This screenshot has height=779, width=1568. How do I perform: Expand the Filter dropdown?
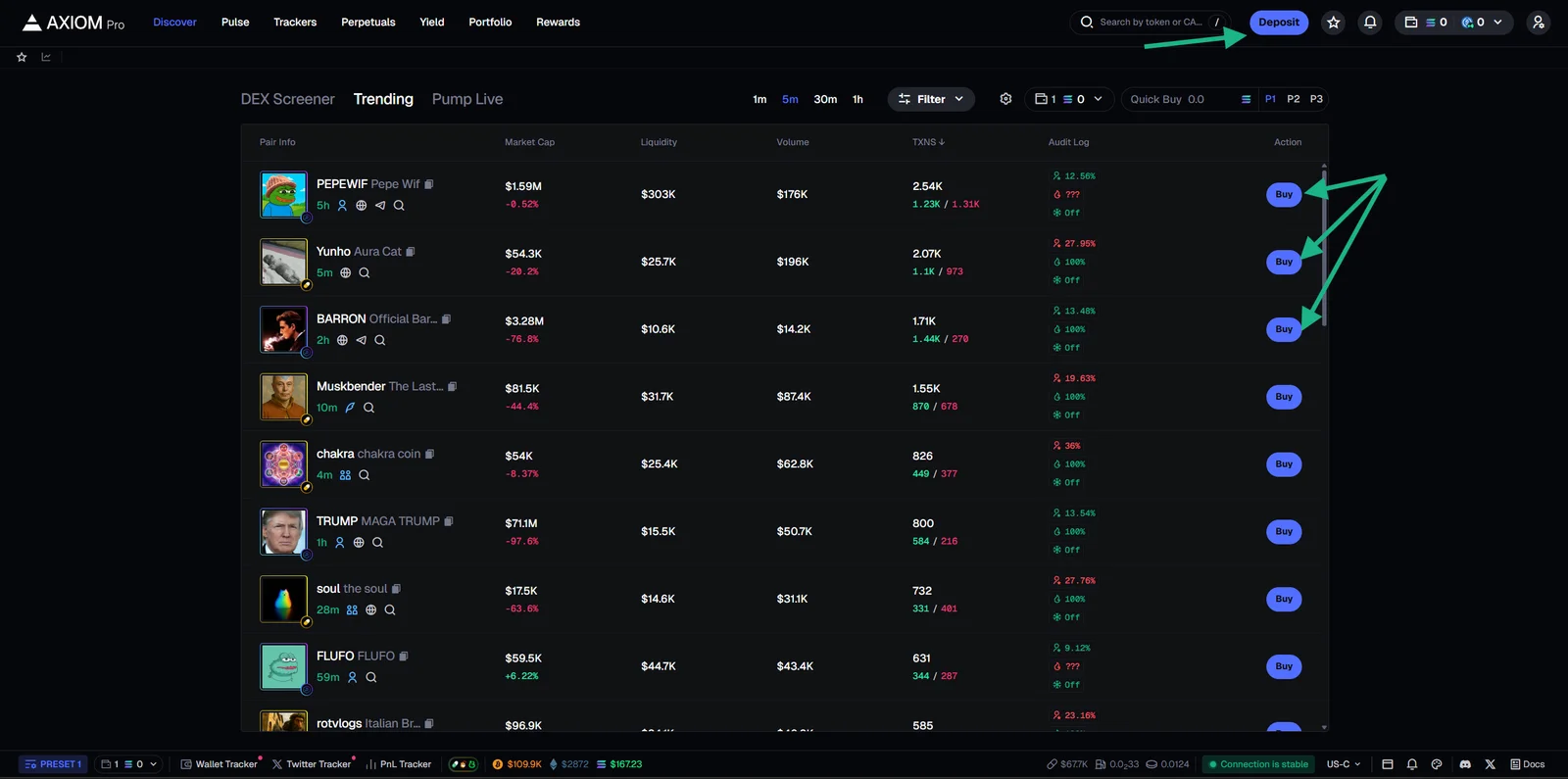point(931,99)
